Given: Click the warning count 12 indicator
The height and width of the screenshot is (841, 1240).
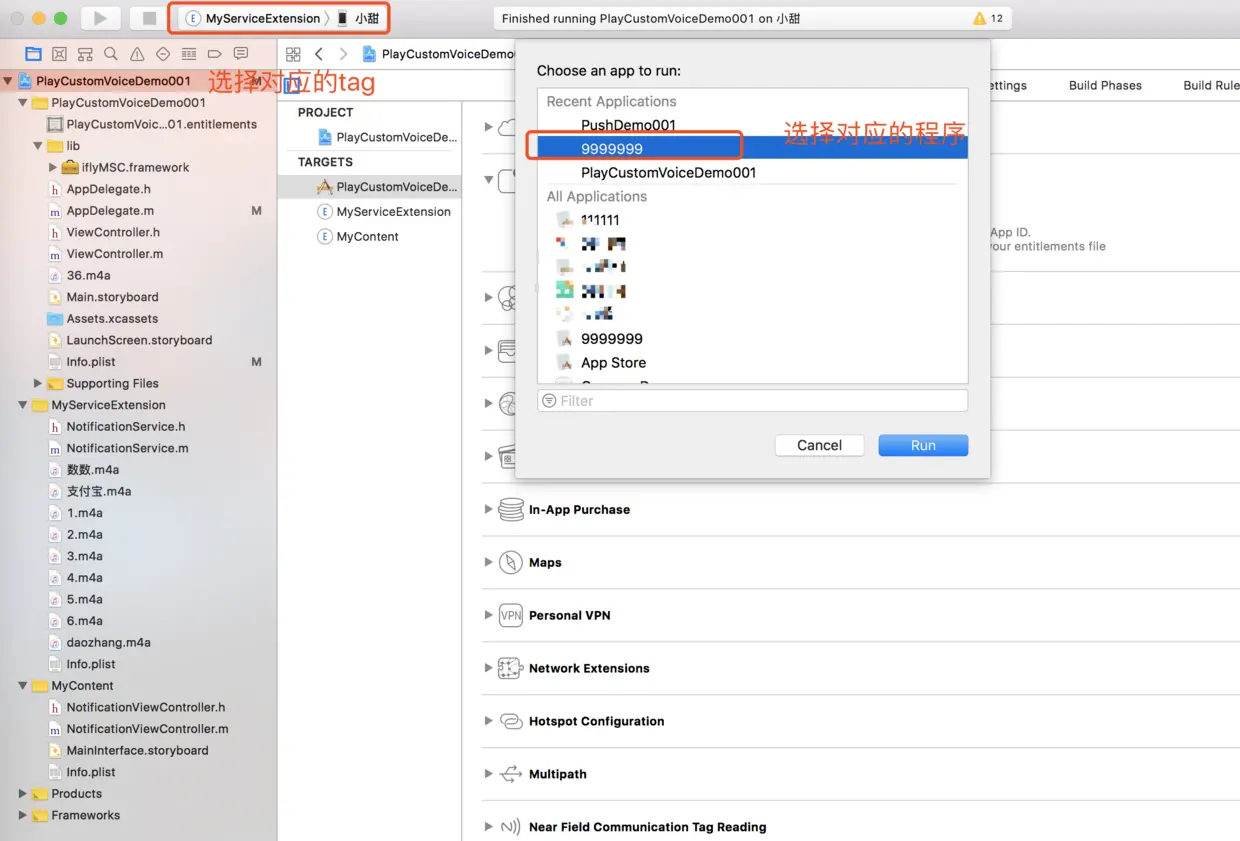Looking at the screenshot, I should point(988,18).
